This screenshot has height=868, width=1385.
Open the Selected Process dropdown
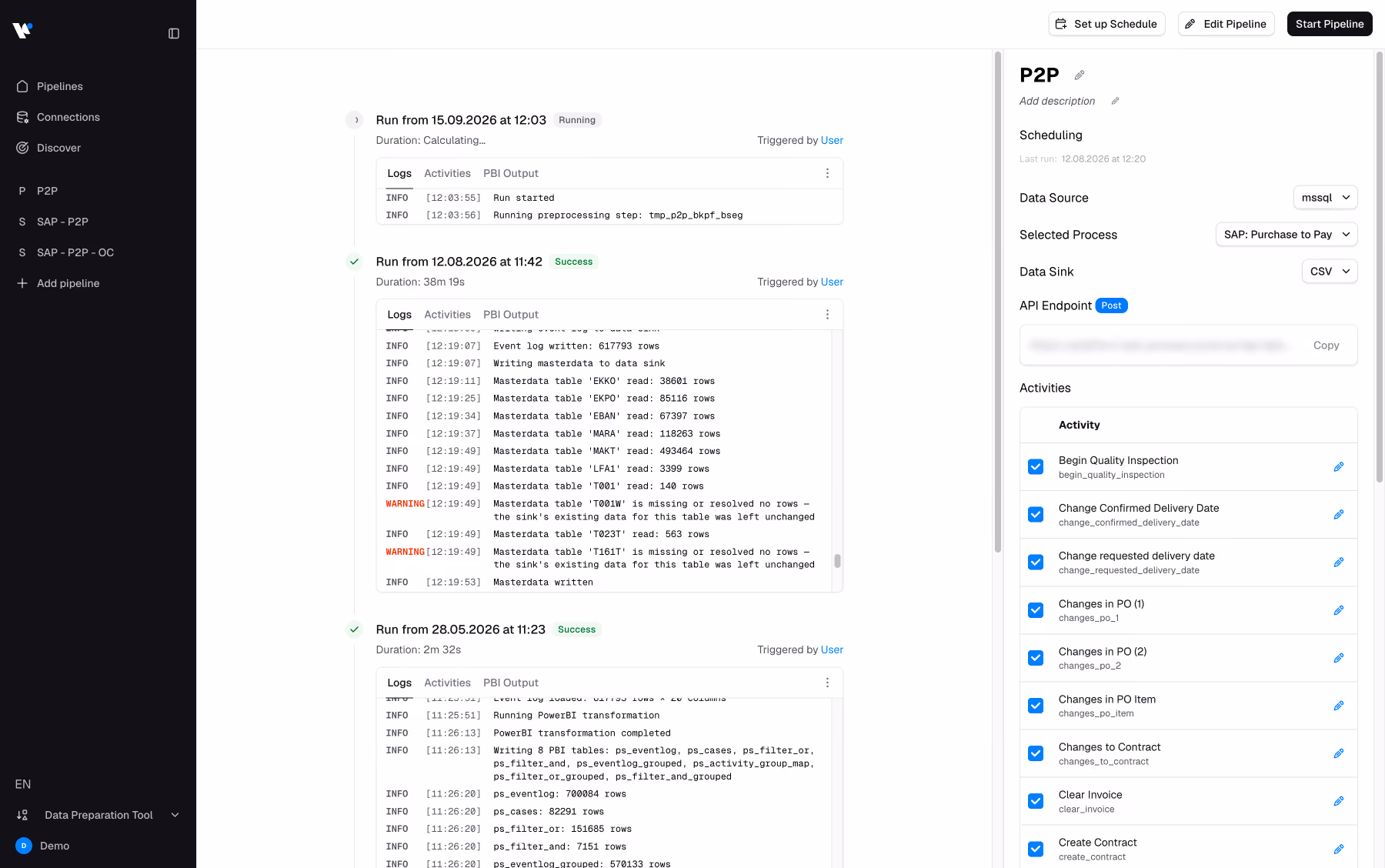click(x=1287, y=235)
